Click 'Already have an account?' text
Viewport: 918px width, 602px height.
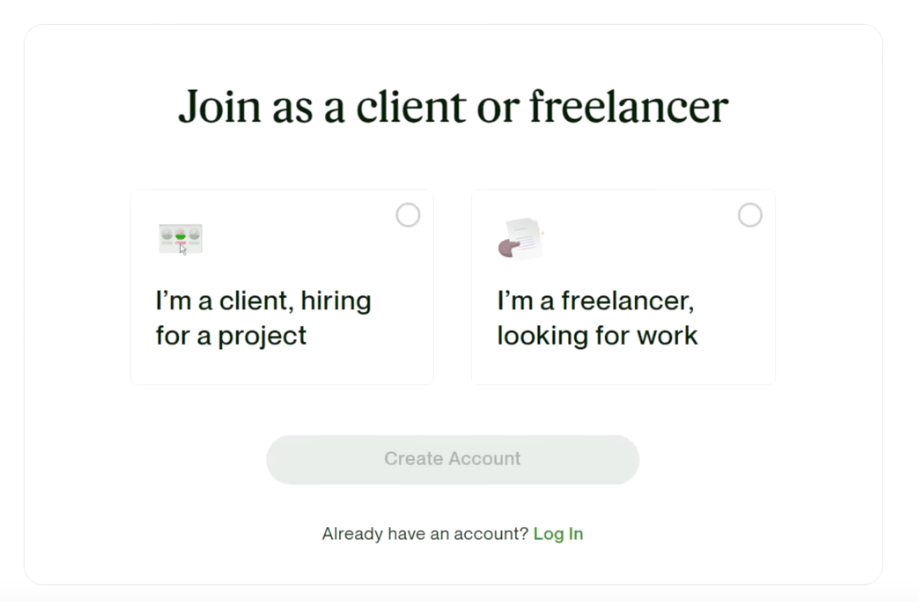pyautogui.click(x=425, y=533)
